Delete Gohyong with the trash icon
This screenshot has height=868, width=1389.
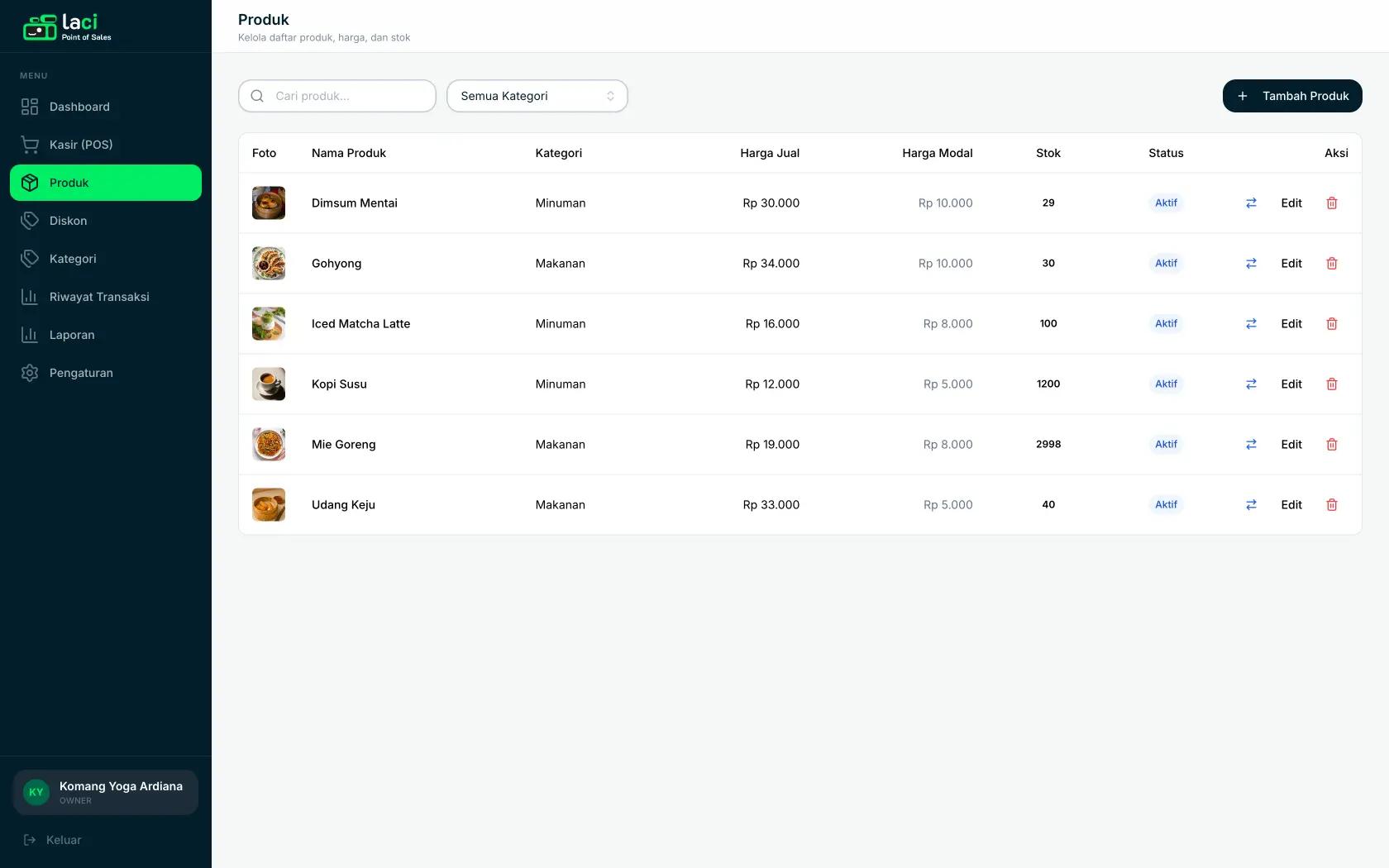tap(1332, 263)
